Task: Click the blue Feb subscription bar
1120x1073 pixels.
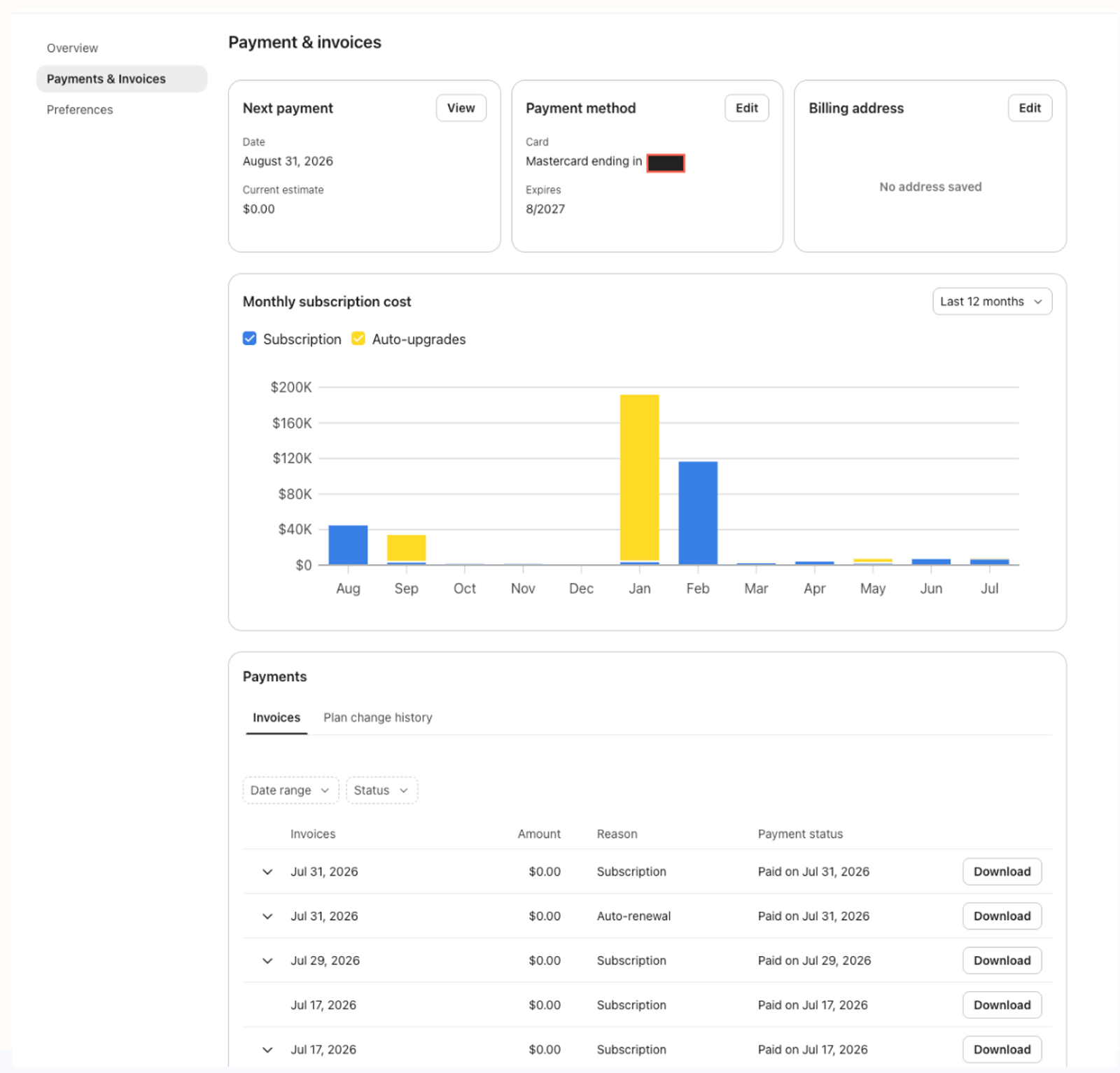Action: coord(698,513)
